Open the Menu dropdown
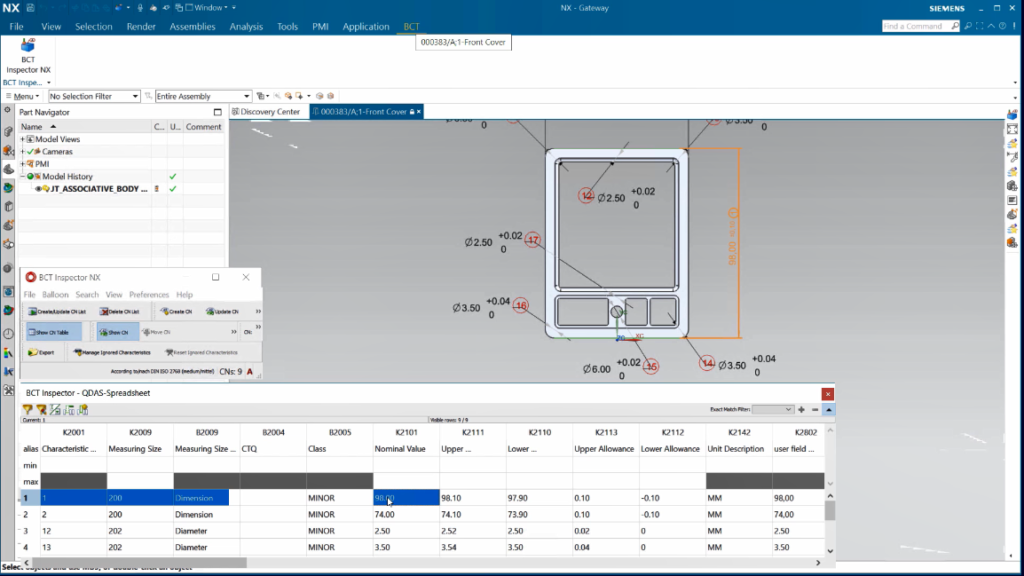This screenshot has height=576, width=1024. 23,96
